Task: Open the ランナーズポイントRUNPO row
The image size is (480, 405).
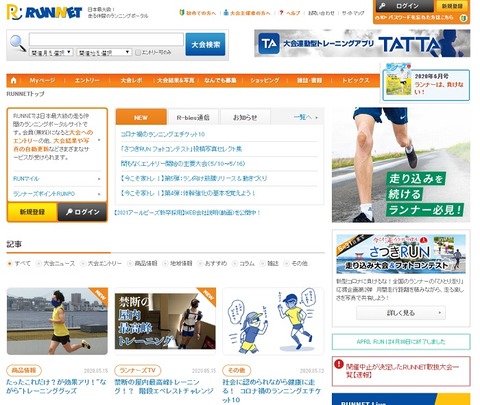Action: tap(57, 194)
